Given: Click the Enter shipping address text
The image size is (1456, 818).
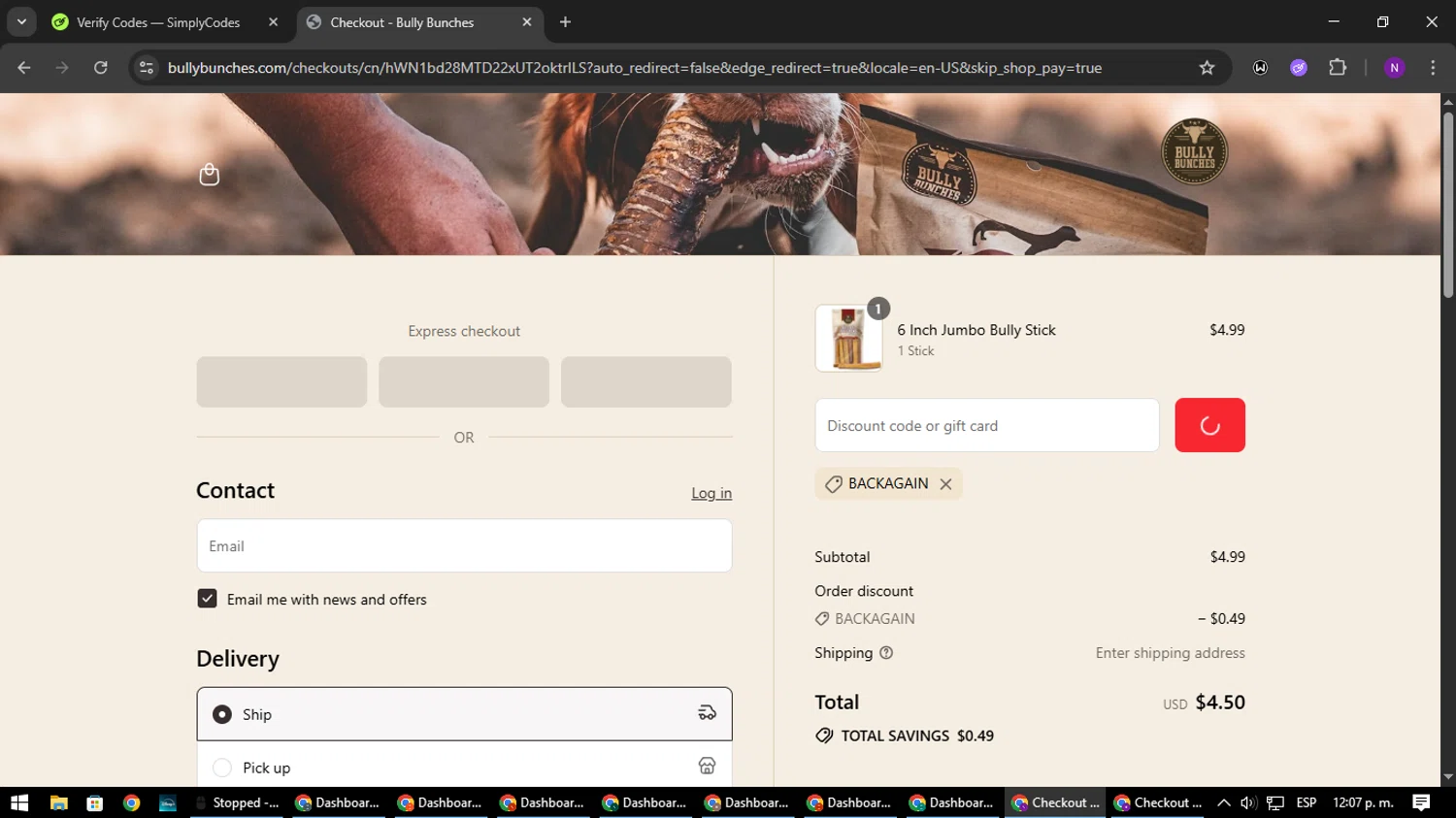Looking at the screenshot, I should coord(1170,653).
